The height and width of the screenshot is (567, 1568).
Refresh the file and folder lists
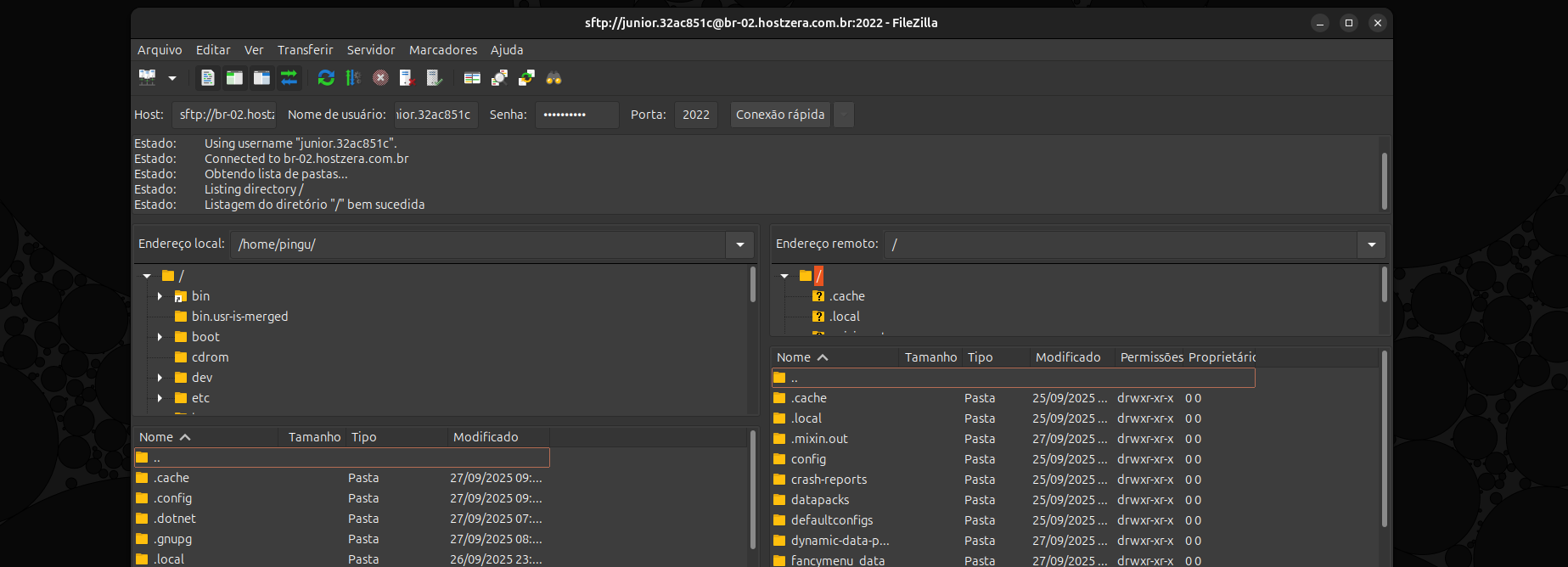tap(326, 78)
